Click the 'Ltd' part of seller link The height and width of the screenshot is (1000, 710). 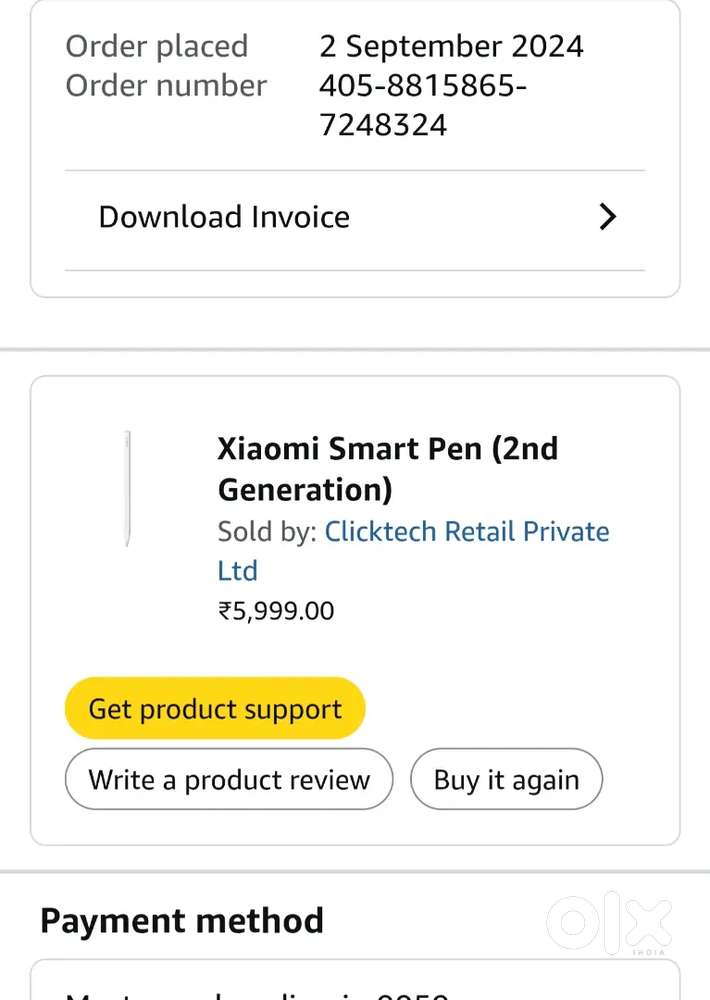[x=238, y=571]
